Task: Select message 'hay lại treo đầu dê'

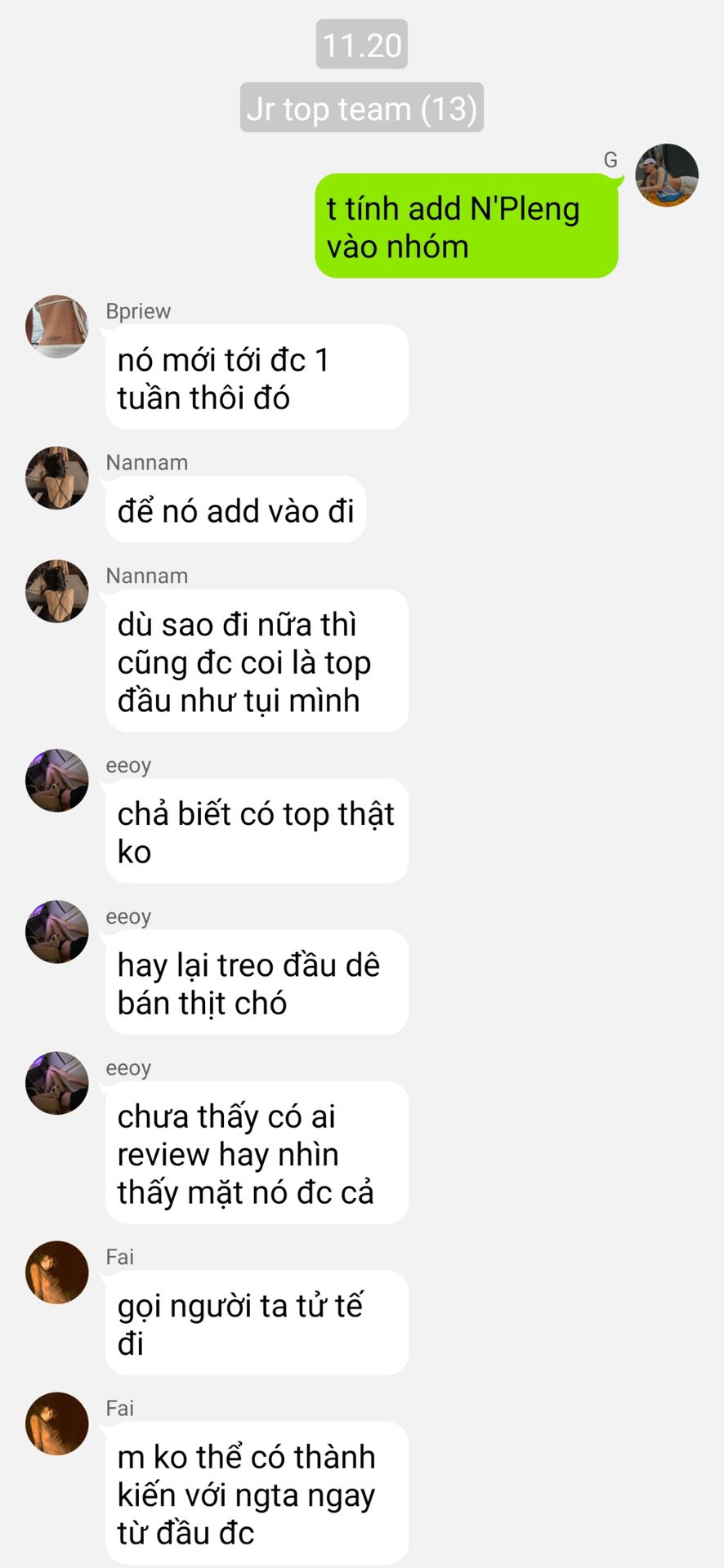Action: (x=257, y=982)
